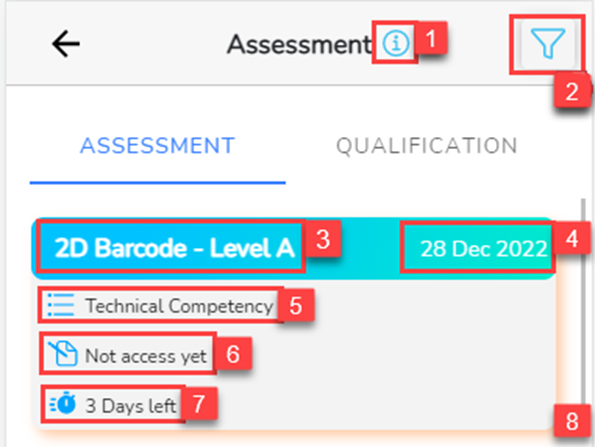Click the red badge numbered 8

[572, 421]
